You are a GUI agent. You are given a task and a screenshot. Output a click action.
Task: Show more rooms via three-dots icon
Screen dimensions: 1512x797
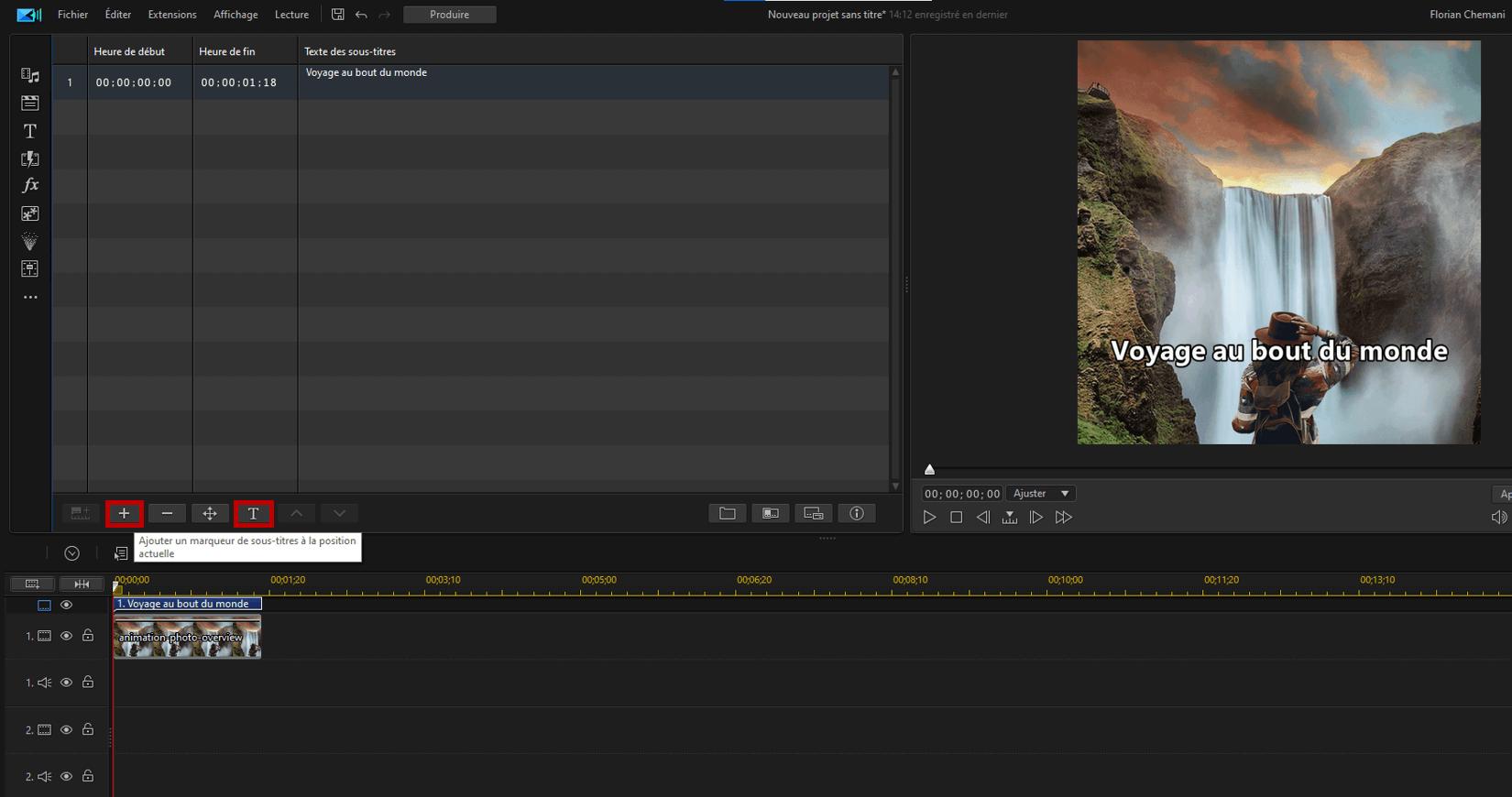click(30, 297)
